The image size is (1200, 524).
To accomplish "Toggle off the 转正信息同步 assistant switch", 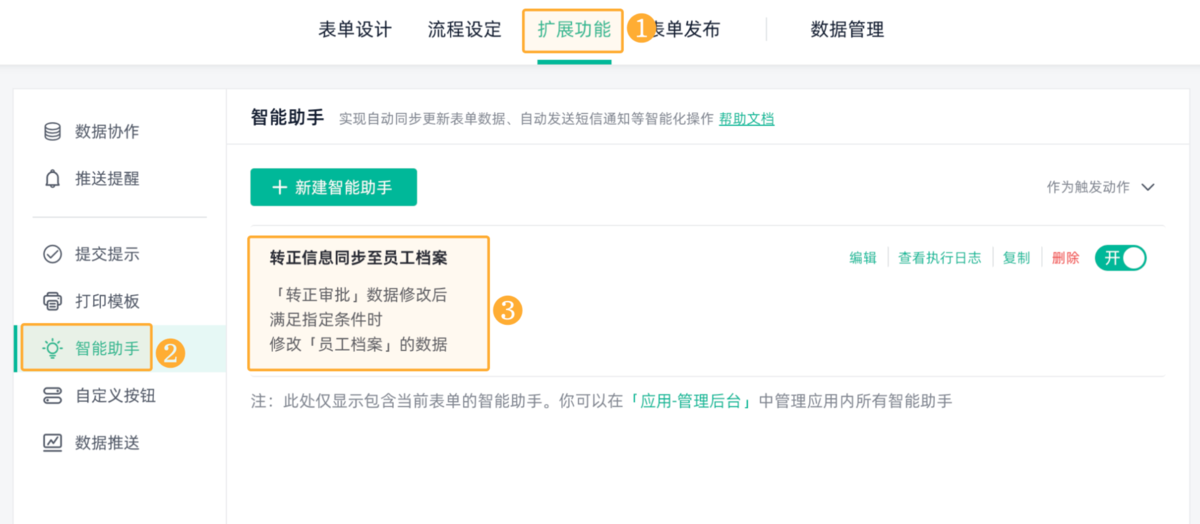I will pyautogui.click(x=1121, y=258).
